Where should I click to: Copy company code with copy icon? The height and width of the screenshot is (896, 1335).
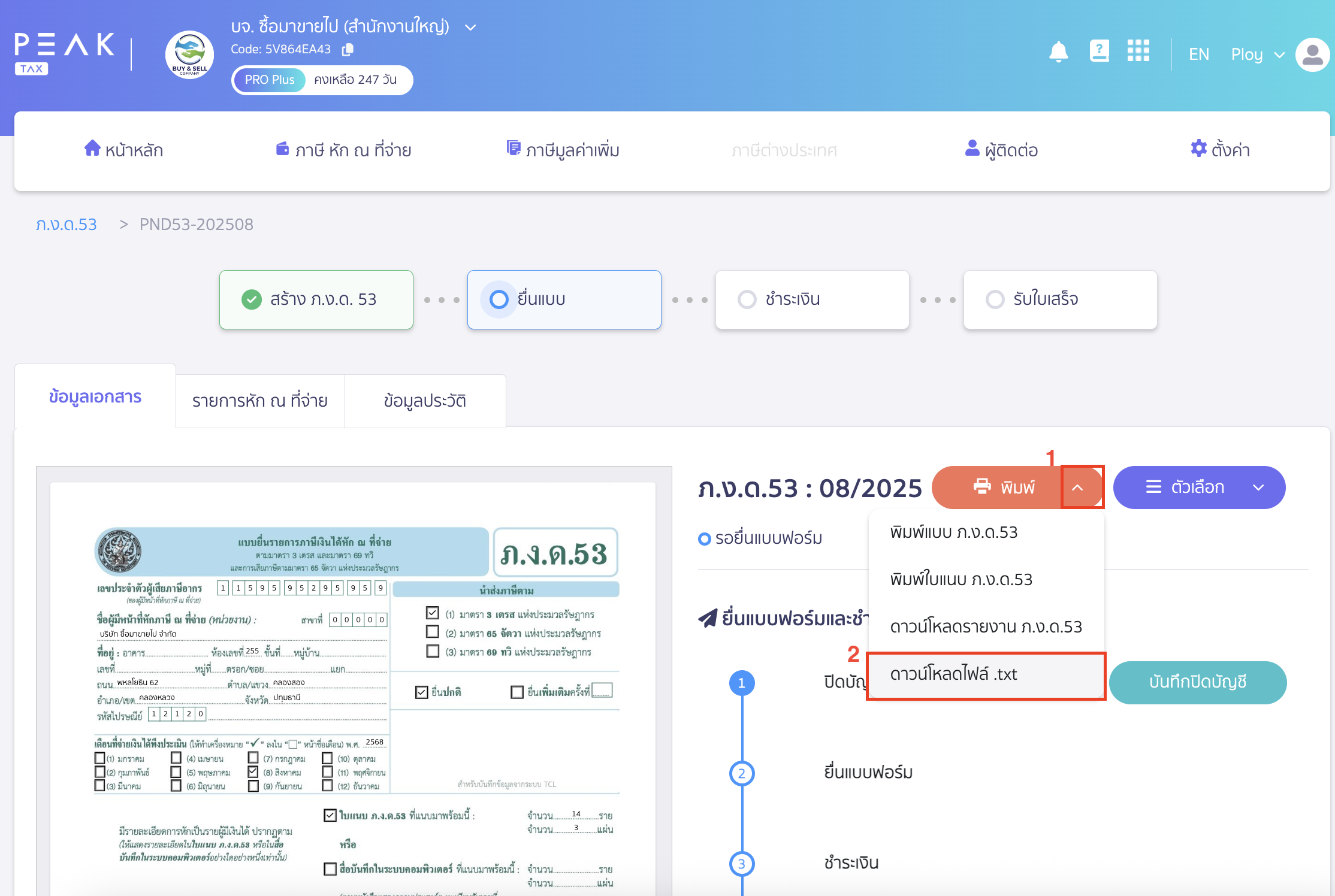348,50
